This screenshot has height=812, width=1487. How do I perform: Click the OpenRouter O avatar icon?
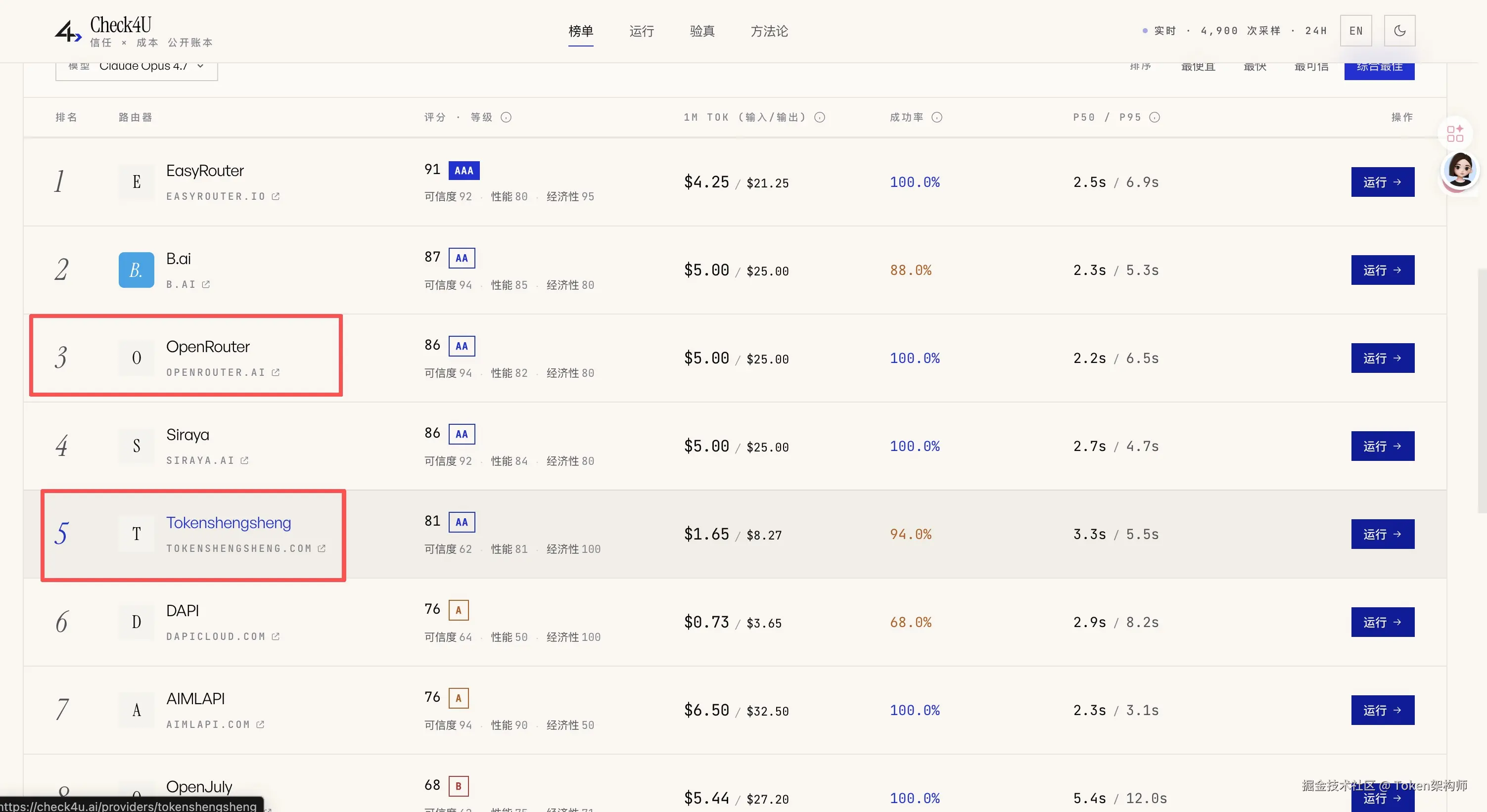[x=136, y=358]
